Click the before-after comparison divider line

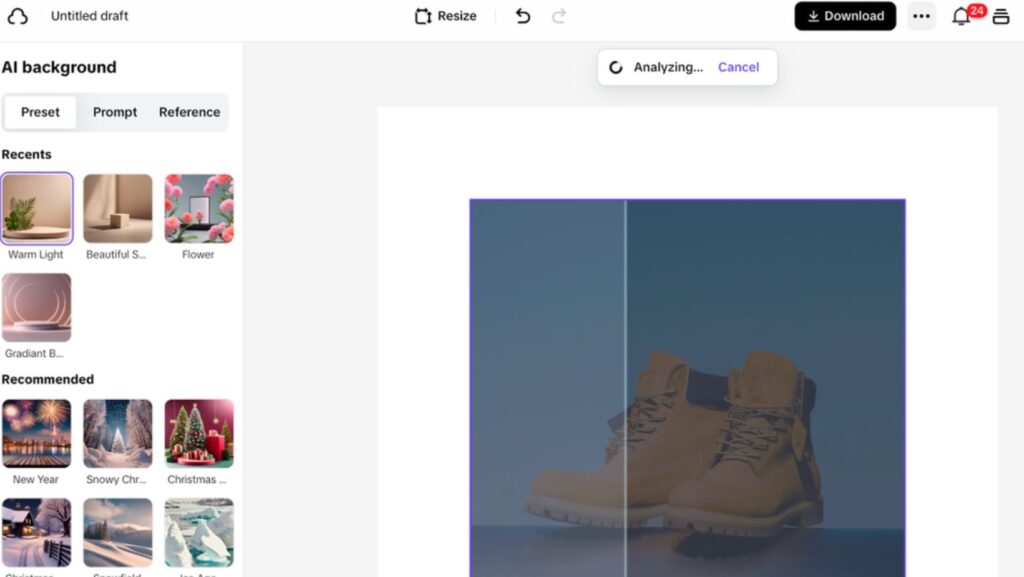tap(626, 388)
